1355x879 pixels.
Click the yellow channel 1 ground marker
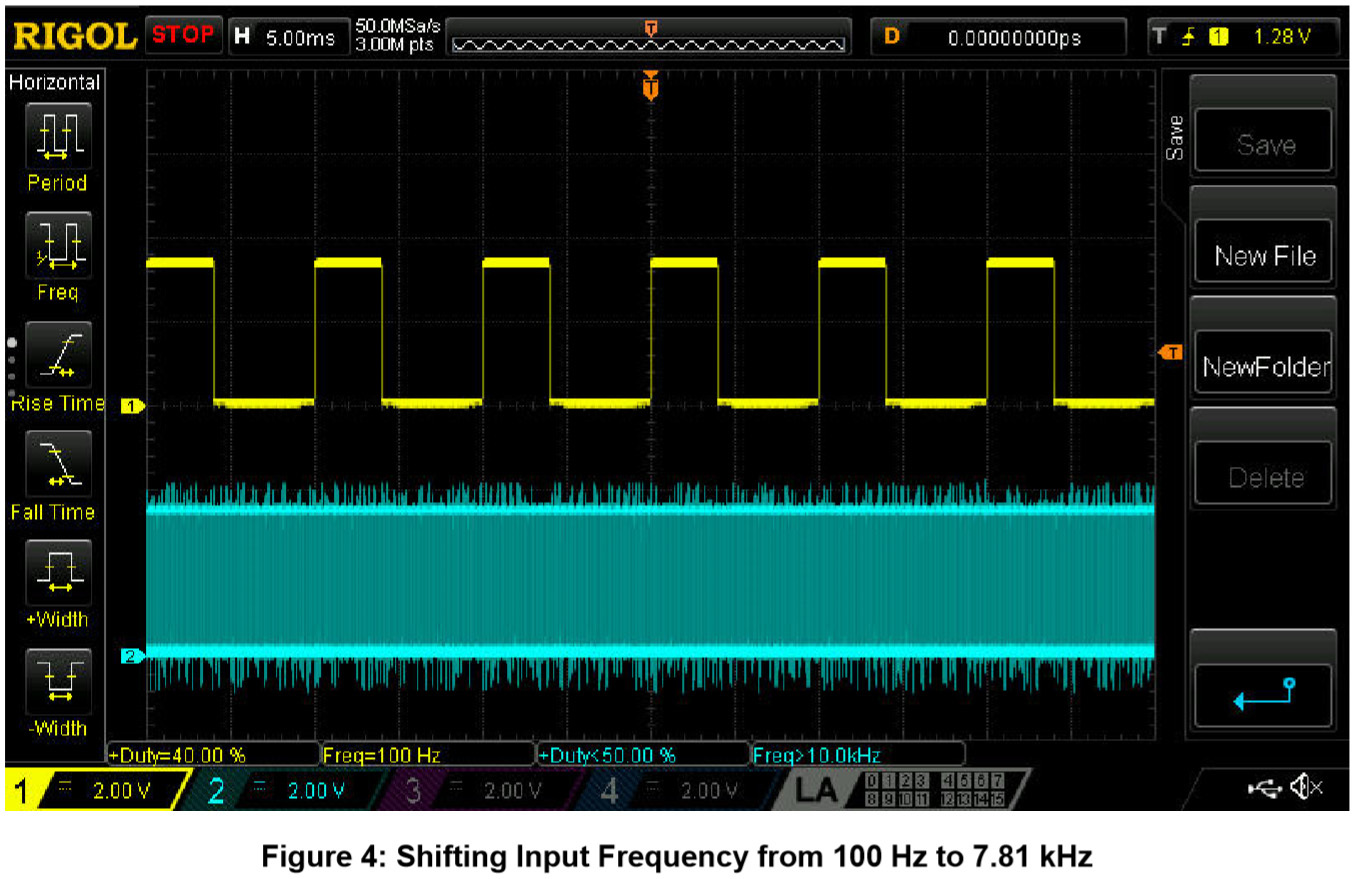point(133,405)
